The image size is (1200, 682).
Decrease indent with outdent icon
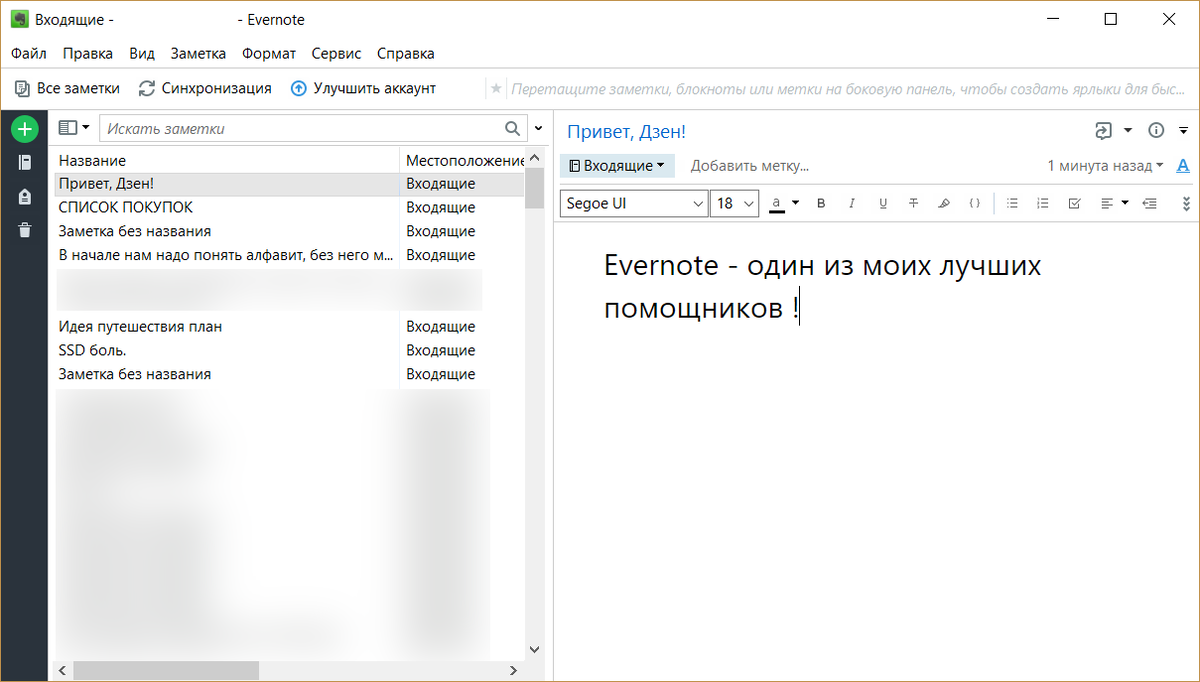1150,203
